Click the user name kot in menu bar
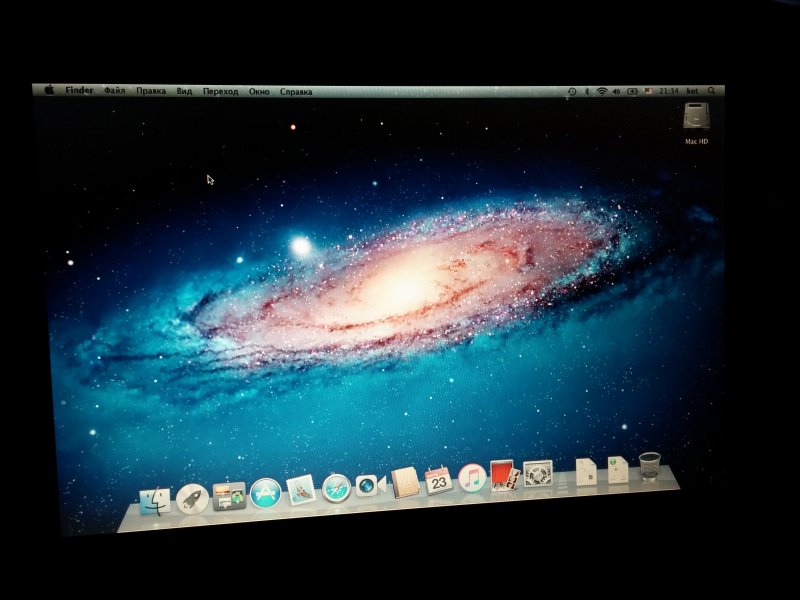Image resolution: width=800 pixels, height=600 pixels. 692,91
